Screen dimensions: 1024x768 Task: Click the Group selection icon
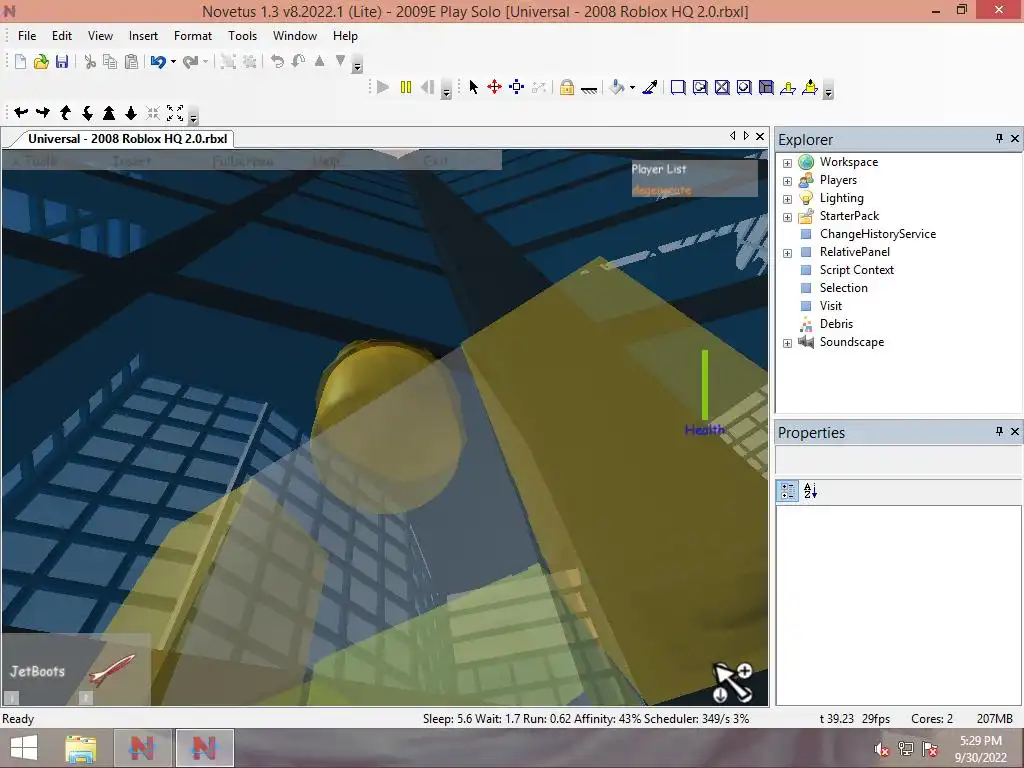[x=228, y=61]
